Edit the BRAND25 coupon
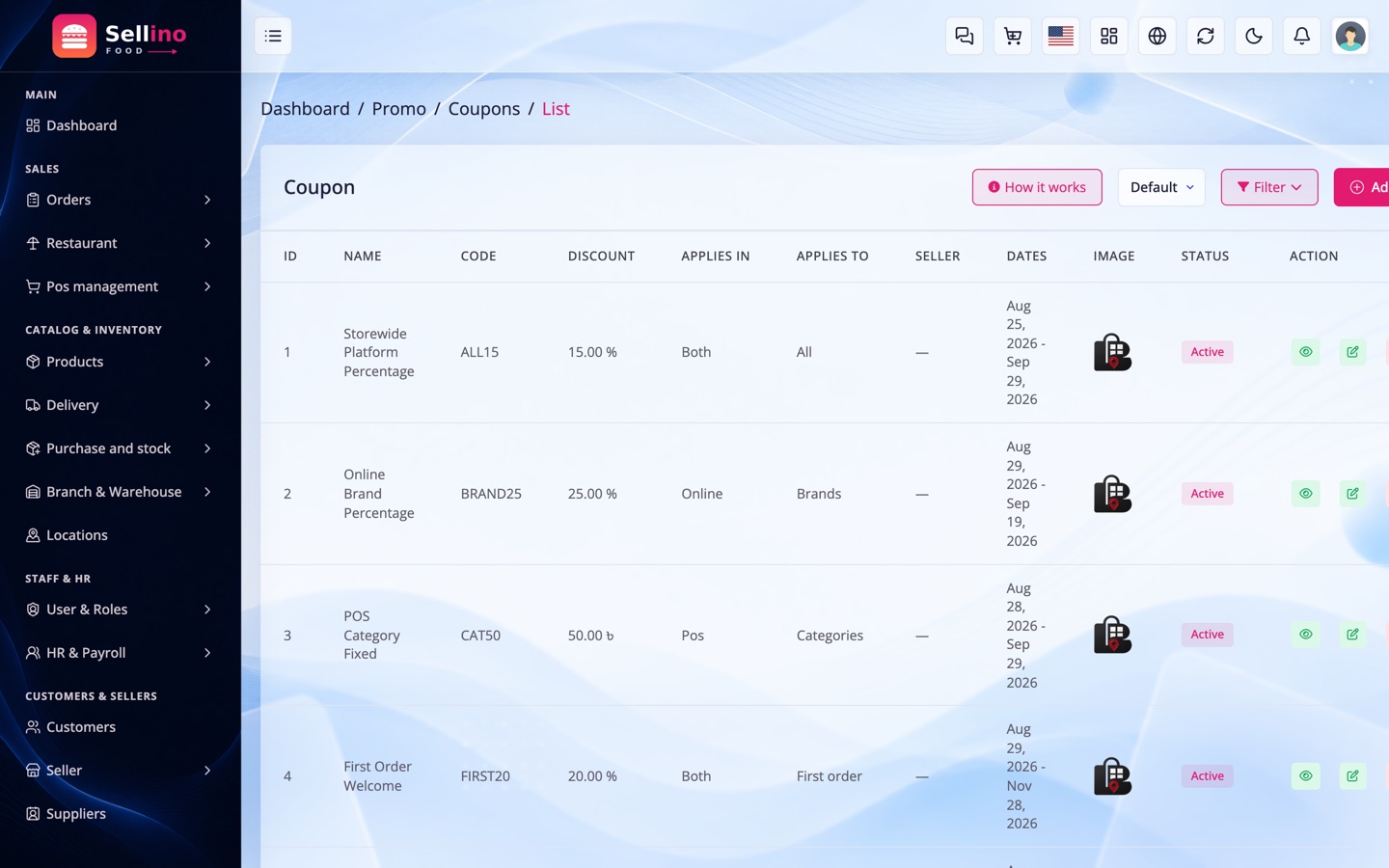Image resolution: width=1389 pixels, height=868 pixels. [x=1352, y=494]
